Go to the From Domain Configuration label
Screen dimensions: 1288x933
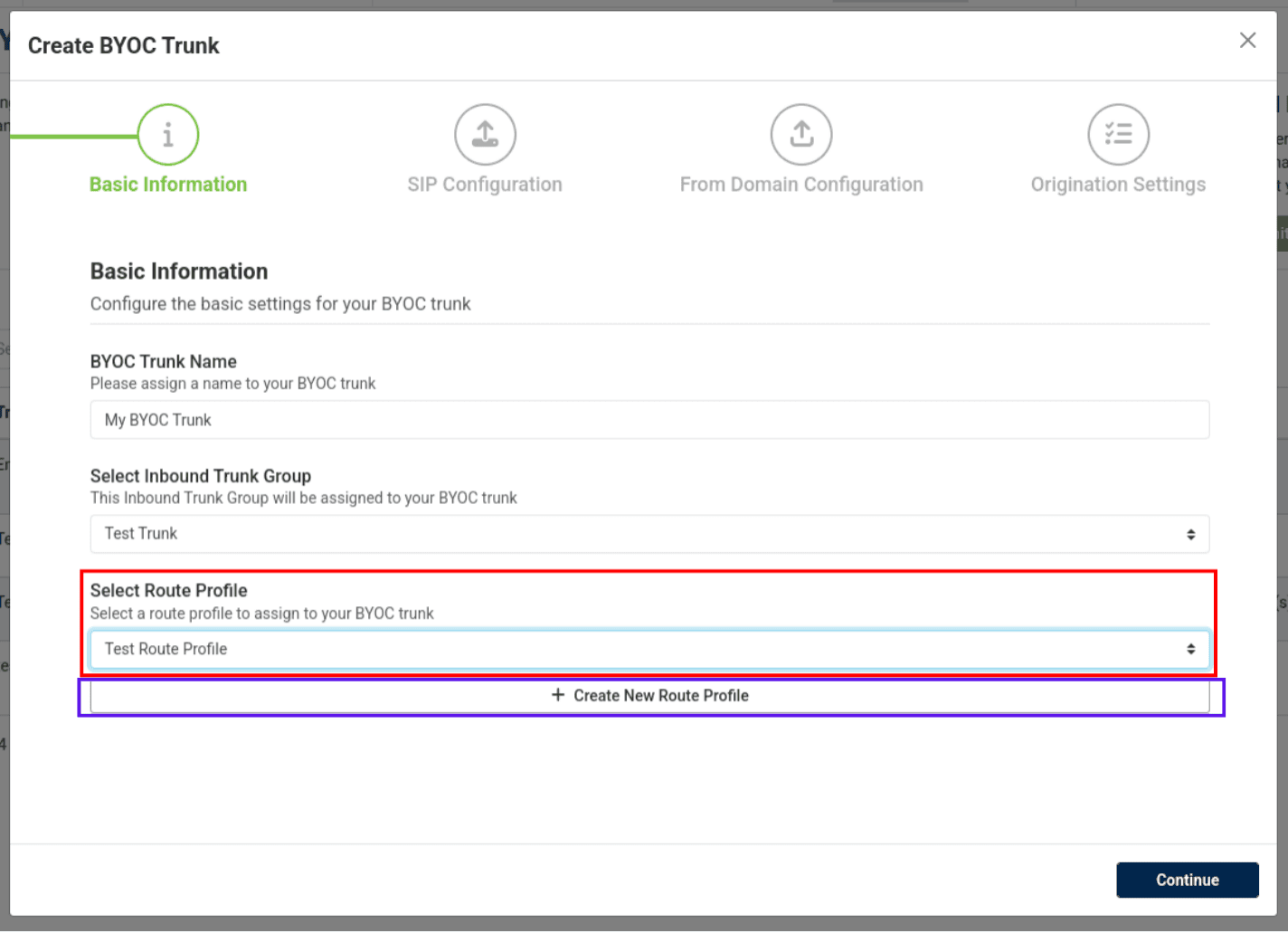[801, 185]
